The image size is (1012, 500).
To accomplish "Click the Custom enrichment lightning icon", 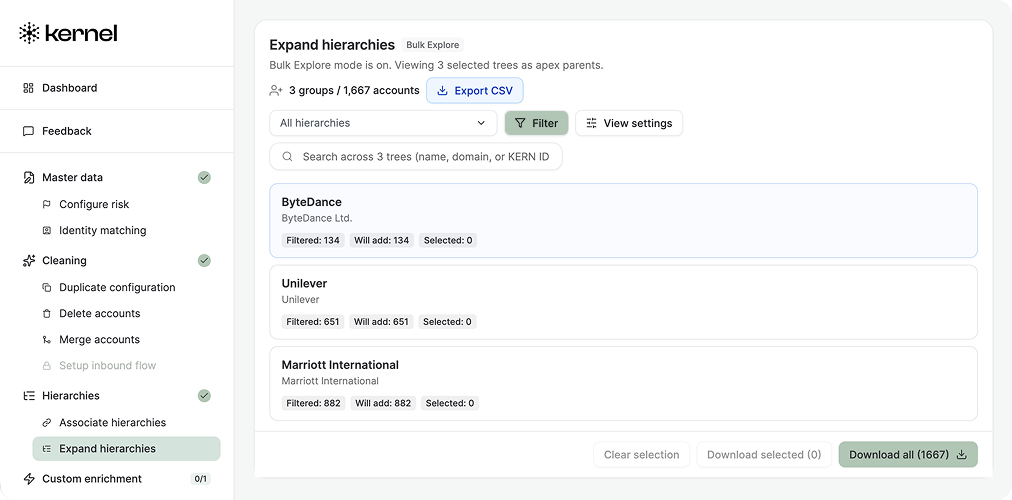I will tap(28, 479).
